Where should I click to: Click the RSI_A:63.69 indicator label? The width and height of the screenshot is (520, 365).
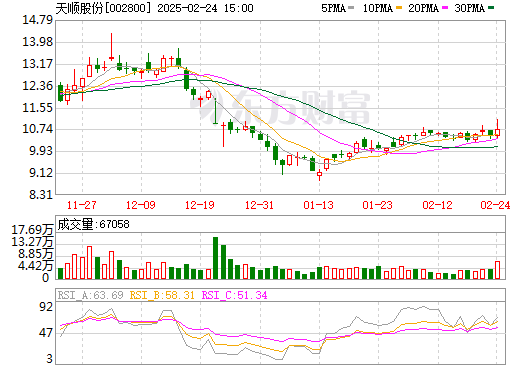[x=90, y=295]
